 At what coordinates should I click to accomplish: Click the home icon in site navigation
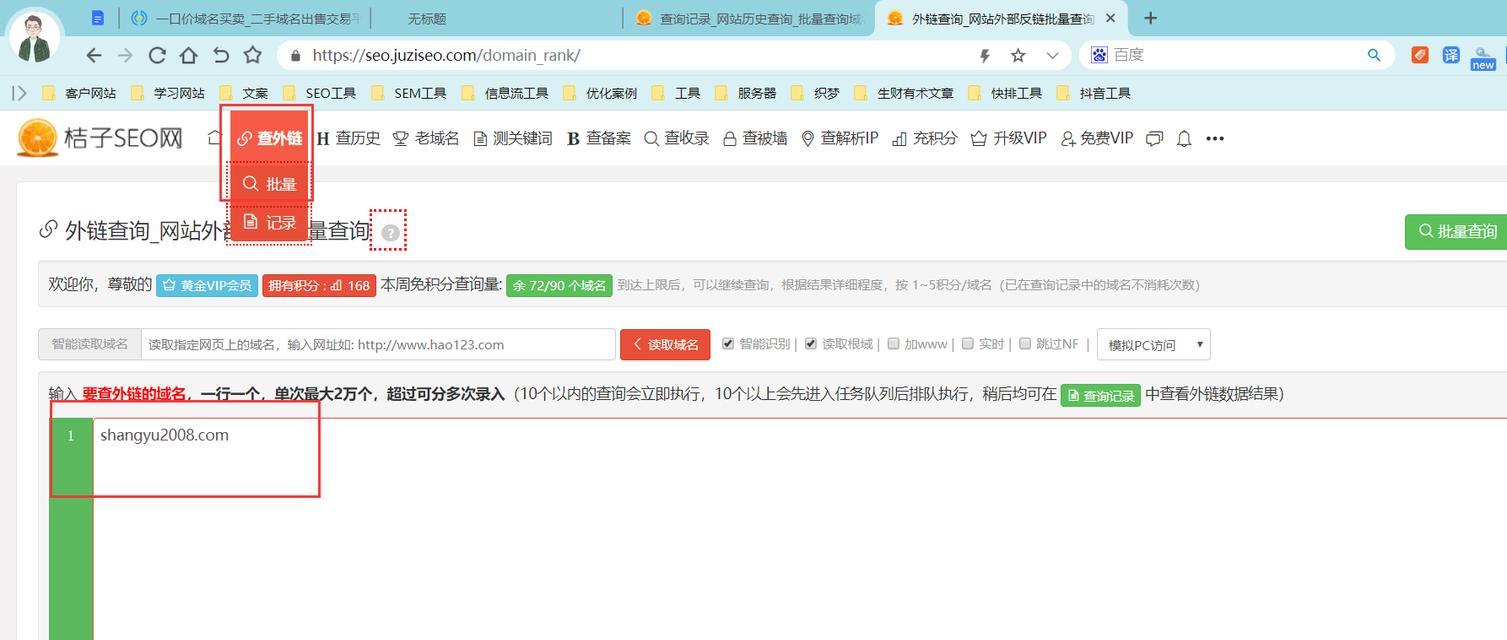tap(214, 138)
